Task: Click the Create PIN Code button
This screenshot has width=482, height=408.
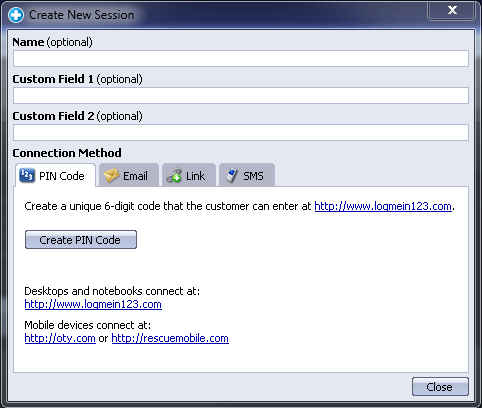Action: [81, 240]
